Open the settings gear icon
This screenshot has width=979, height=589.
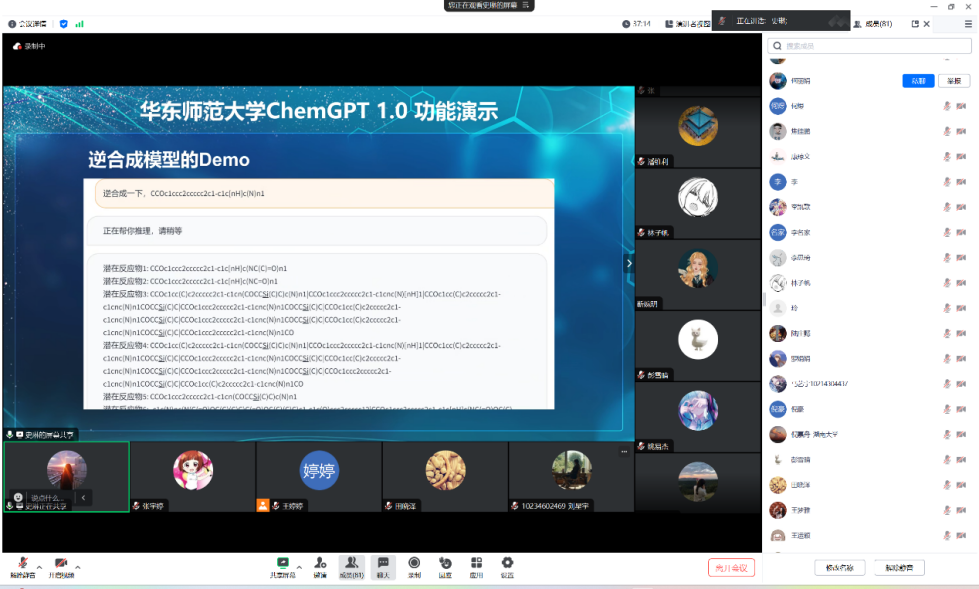507,565
